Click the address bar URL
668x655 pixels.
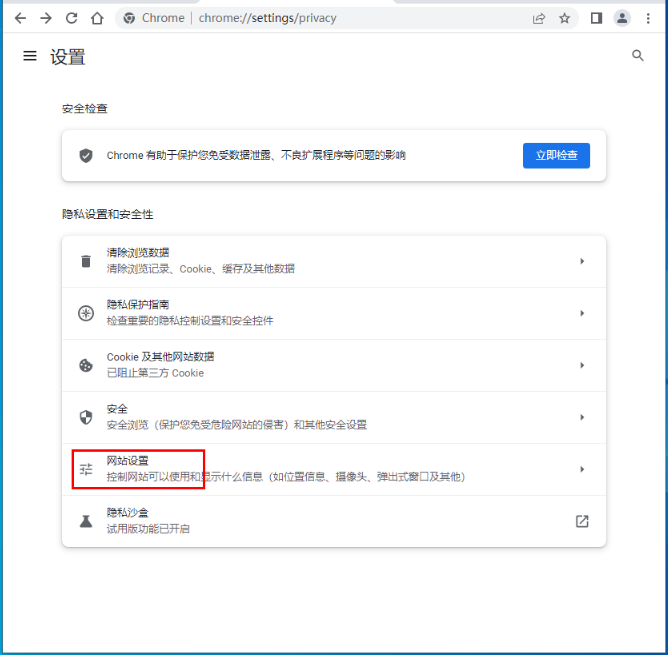pos(268,18)
